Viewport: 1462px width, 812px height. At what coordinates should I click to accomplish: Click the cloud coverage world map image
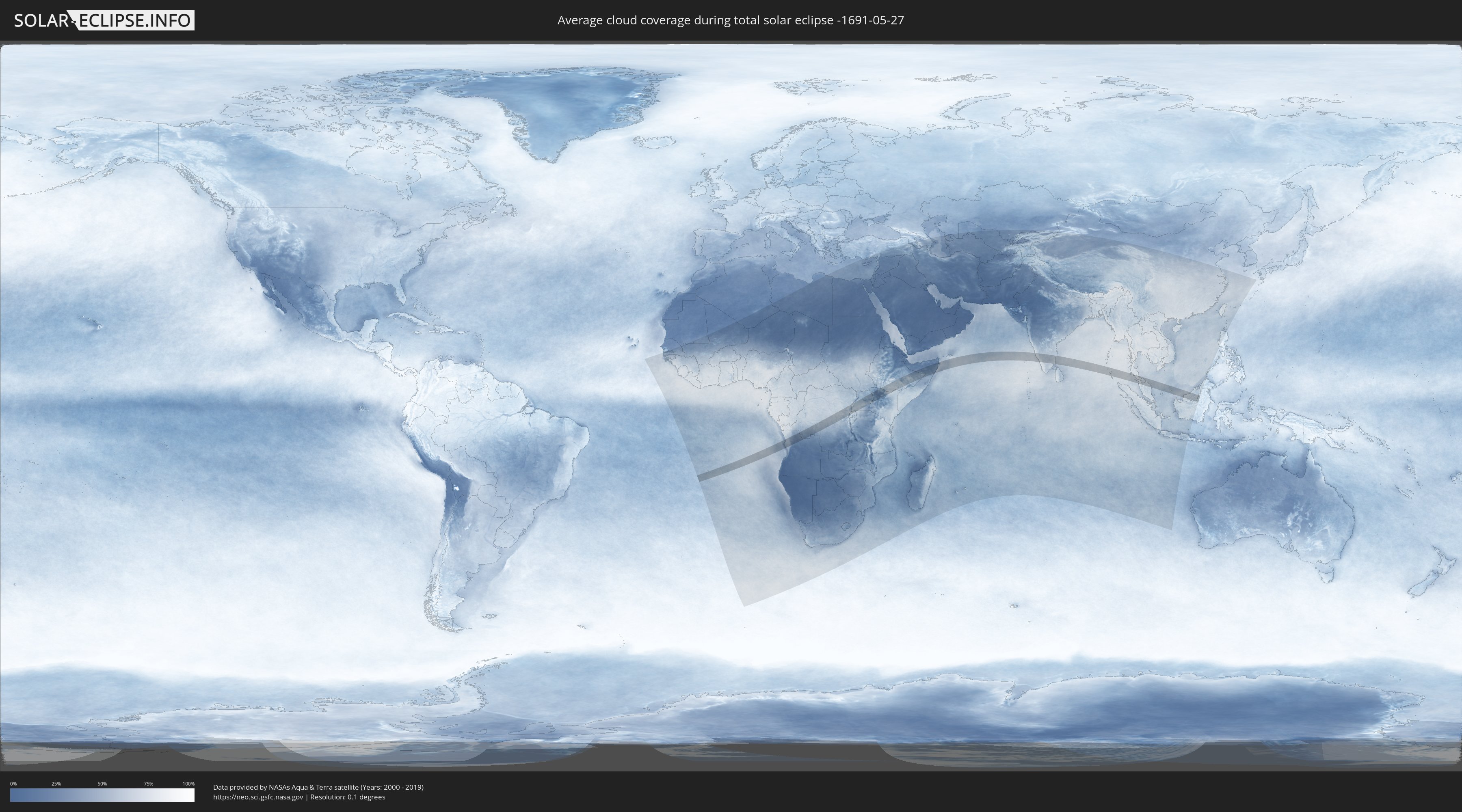pos(731,405)
